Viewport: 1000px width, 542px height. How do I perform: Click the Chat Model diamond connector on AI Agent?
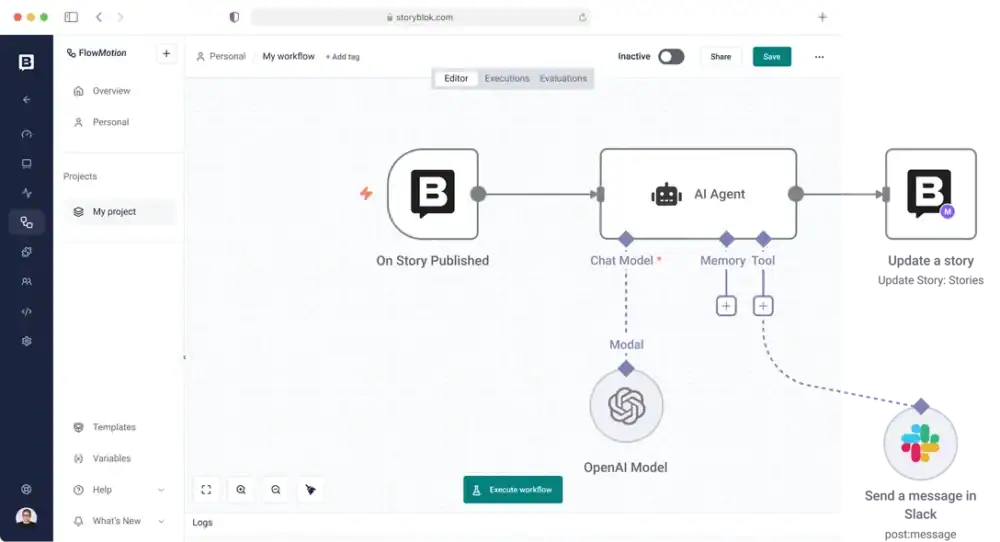click(626, 239)
